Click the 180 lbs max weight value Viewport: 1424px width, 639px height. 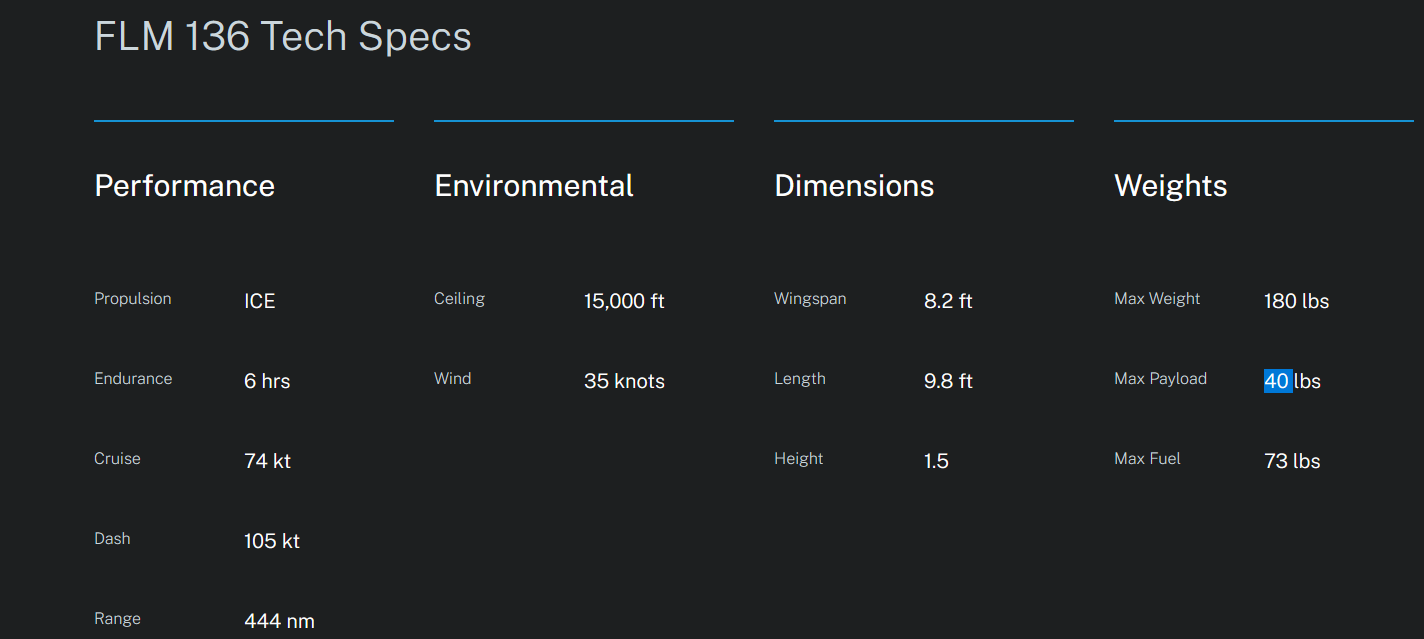click(x=1296, y=301)
